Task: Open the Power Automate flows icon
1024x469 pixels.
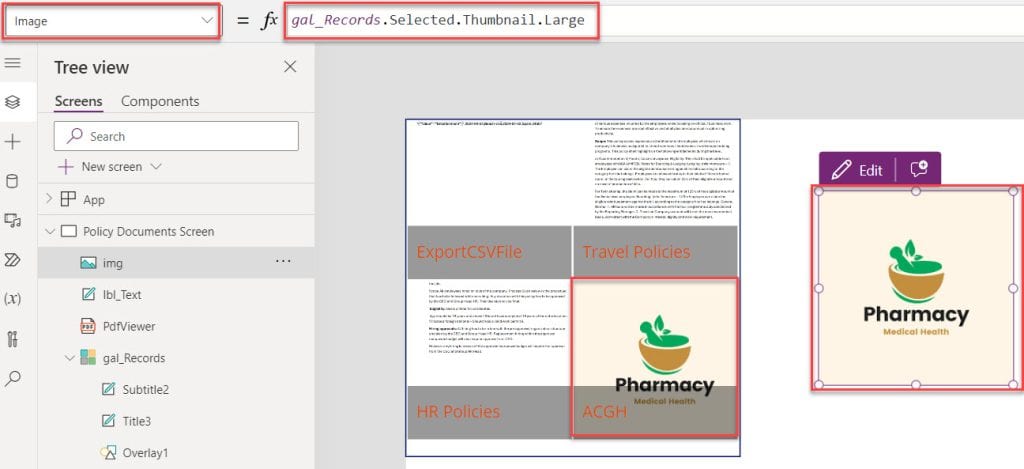Action: click(12, 260)
